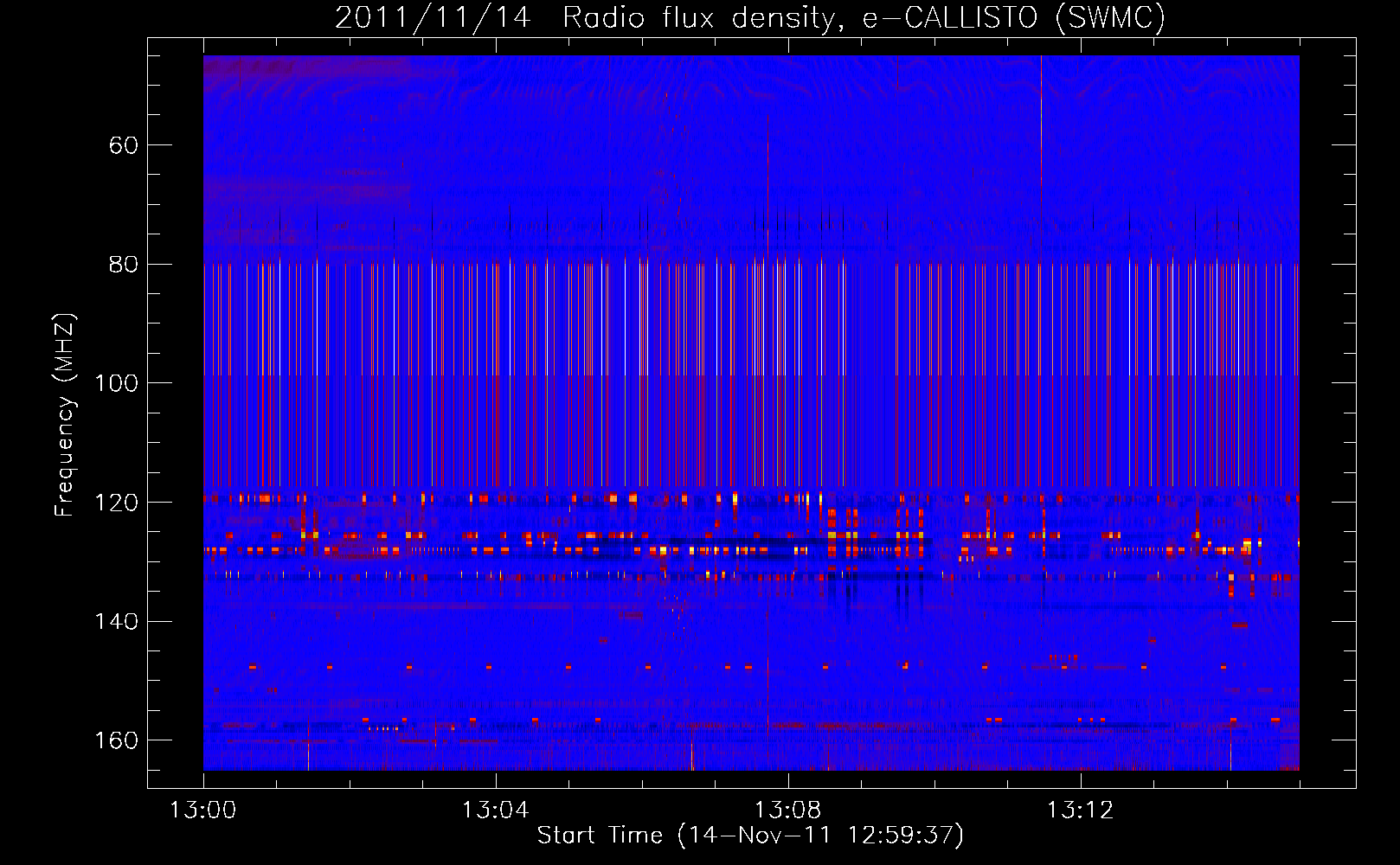Select the '80' frequency tick label
The image size is (1400, 865).
tap(124, 265)
